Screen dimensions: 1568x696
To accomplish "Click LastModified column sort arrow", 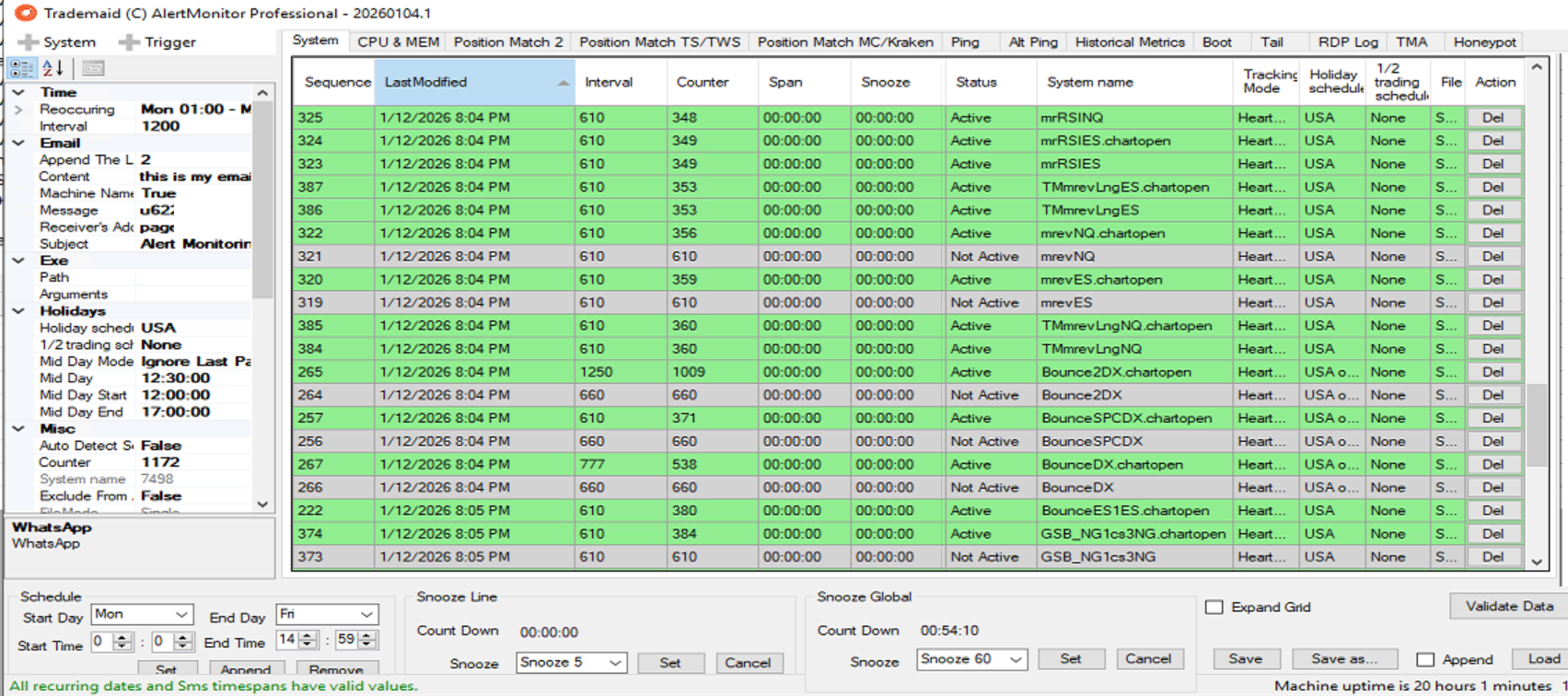I will (x=563, y=83).
